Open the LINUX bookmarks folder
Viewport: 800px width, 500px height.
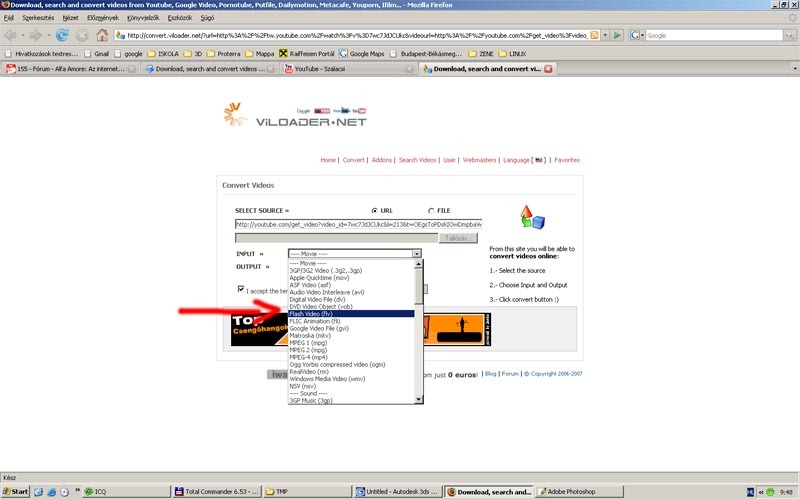pos(512,54)
